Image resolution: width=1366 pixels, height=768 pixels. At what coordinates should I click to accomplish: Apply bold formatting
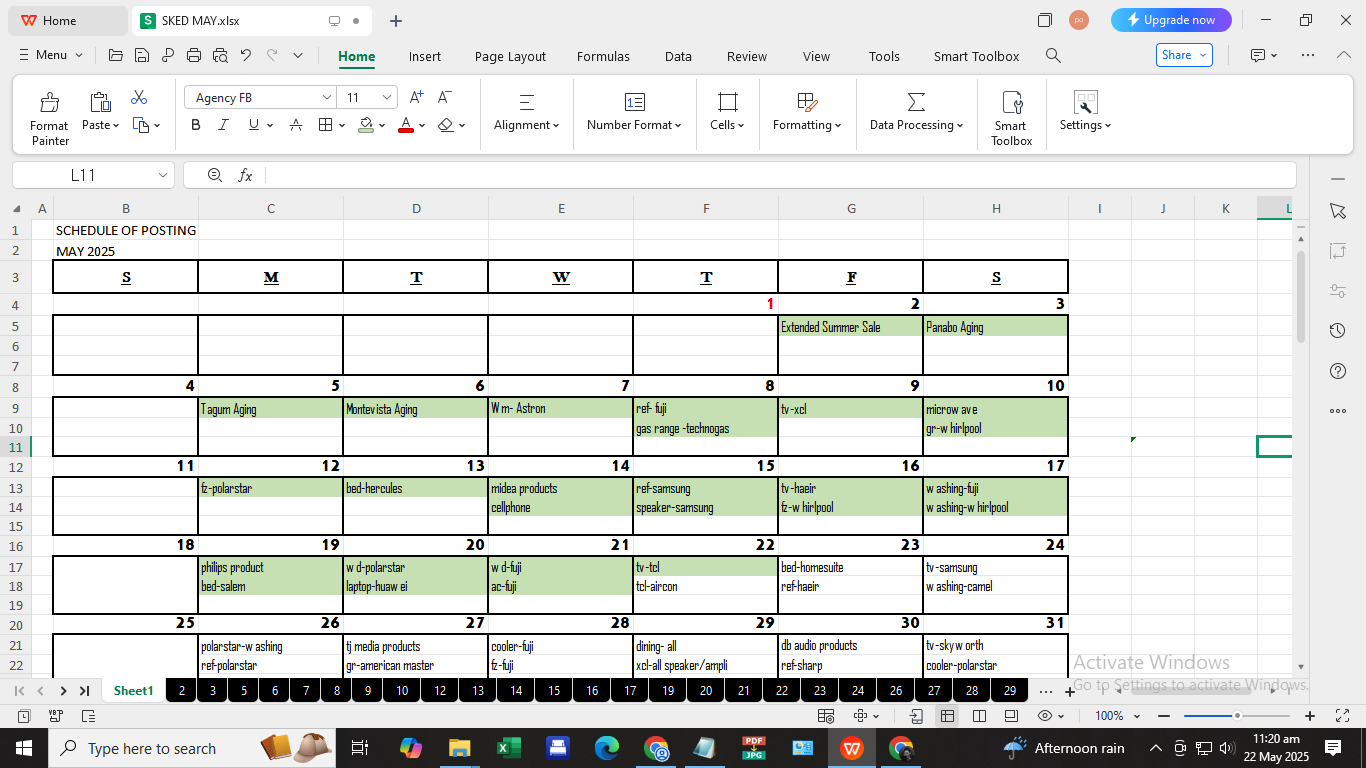click(x=195, y=125)
